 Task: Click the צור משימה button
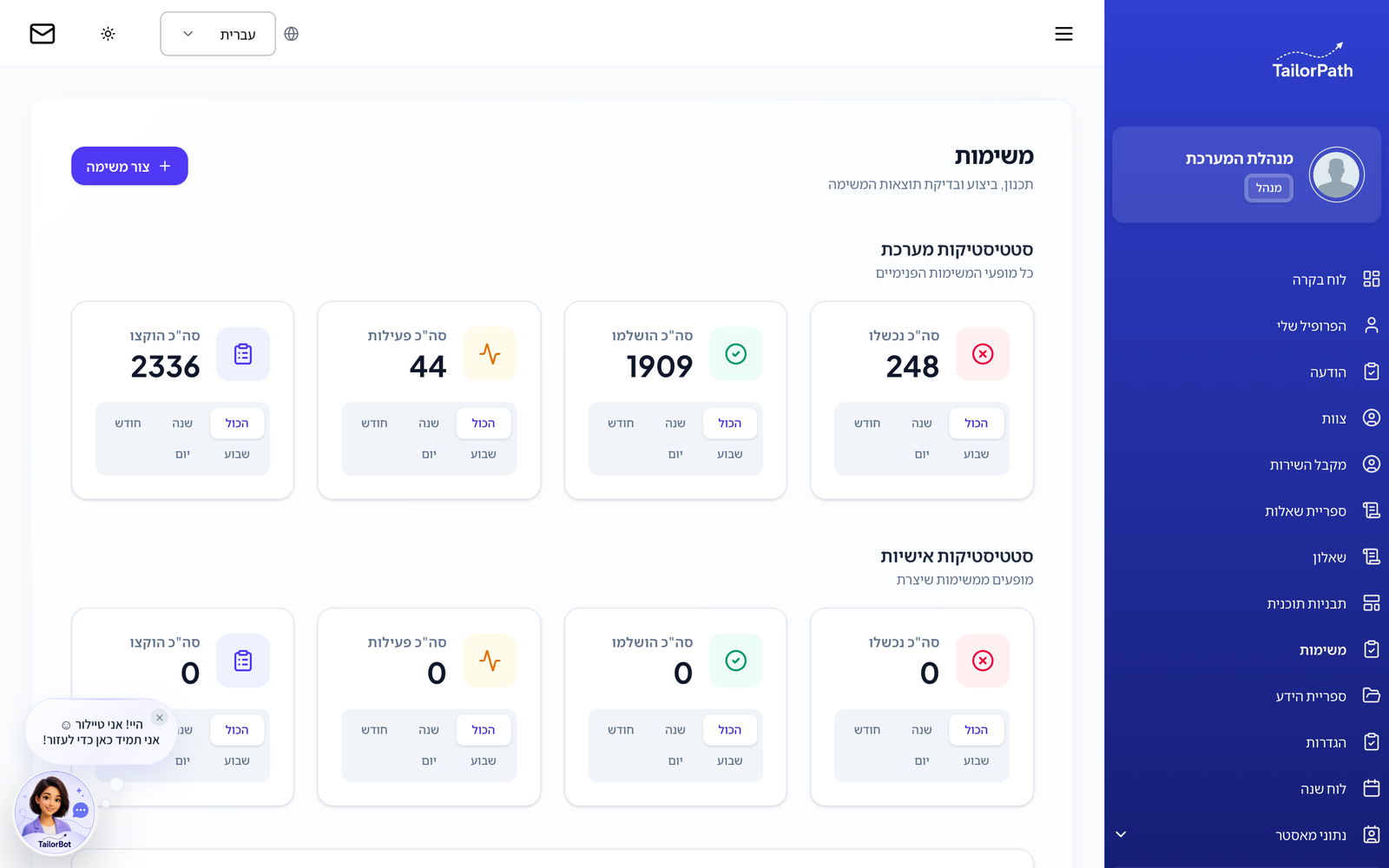point(129,166)
